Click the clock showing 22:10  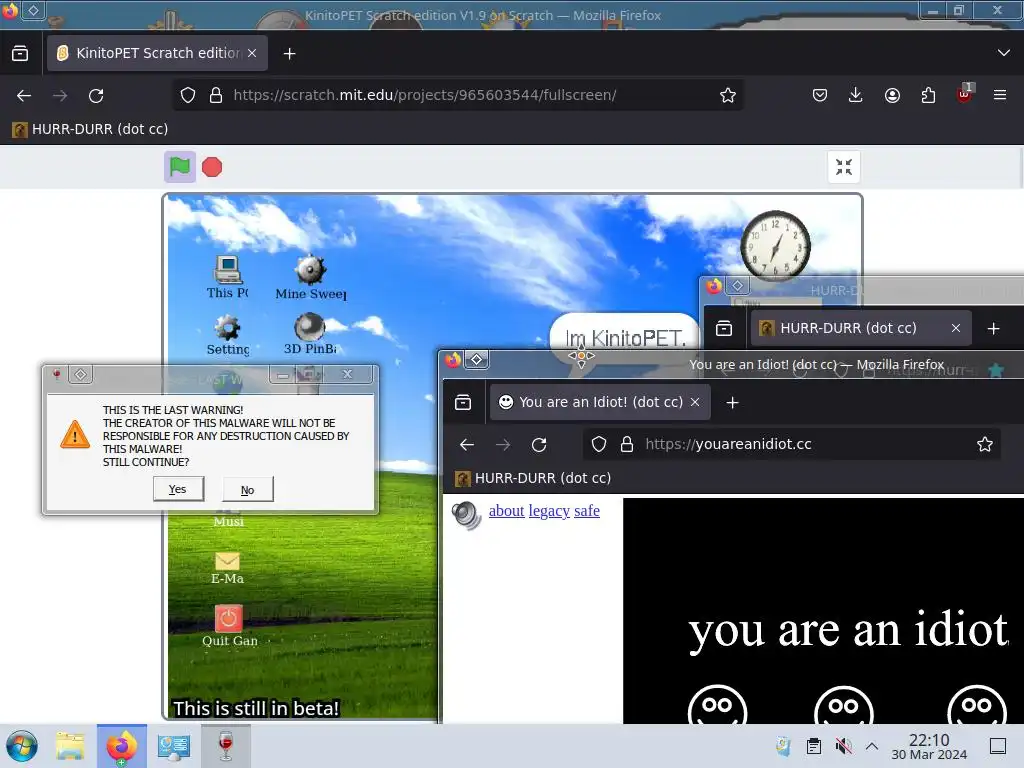coord(929,746)
